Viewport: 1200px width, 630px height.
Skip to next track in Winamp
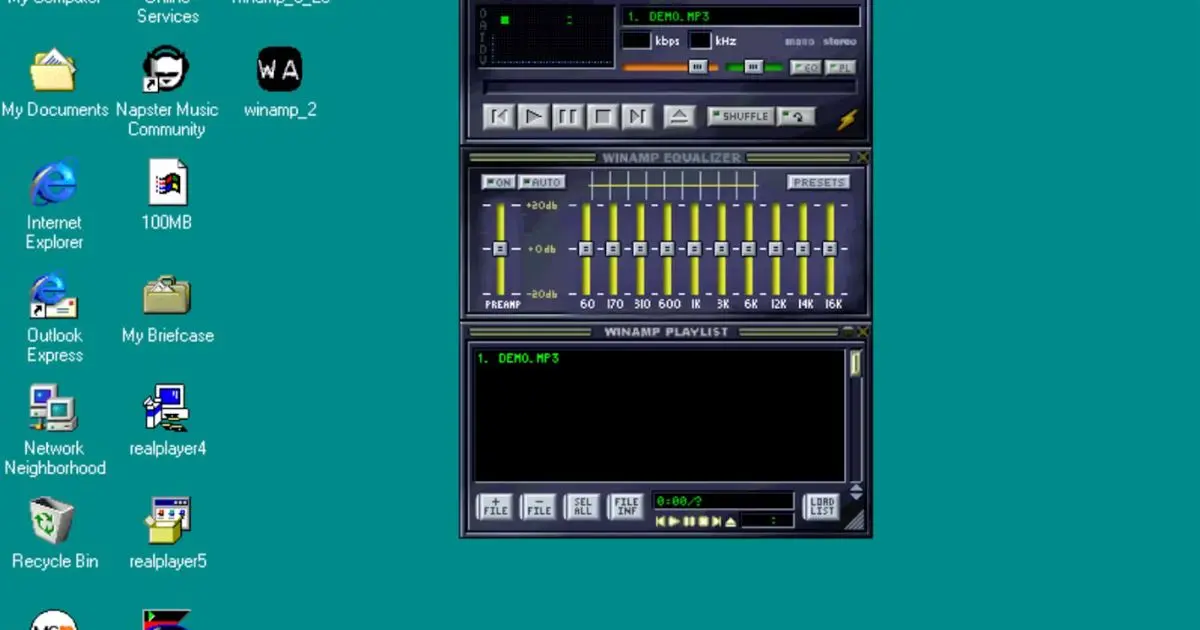[636, 117]
